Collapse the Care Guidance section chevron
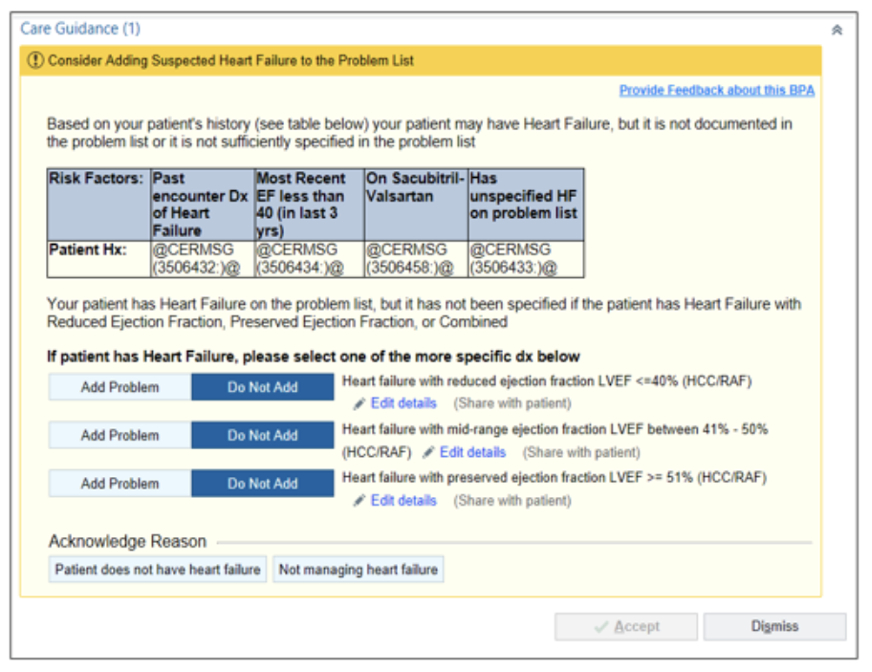Viewport: 872px width, 672px height. coord(837,30)
